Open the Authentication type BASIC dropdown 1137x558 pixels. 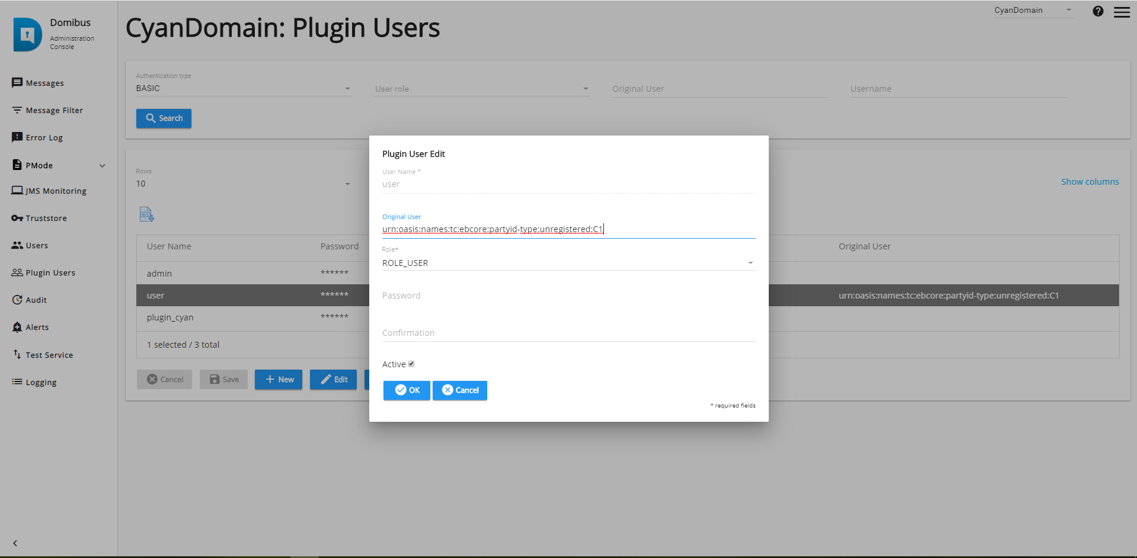click(x=243, y=89)
